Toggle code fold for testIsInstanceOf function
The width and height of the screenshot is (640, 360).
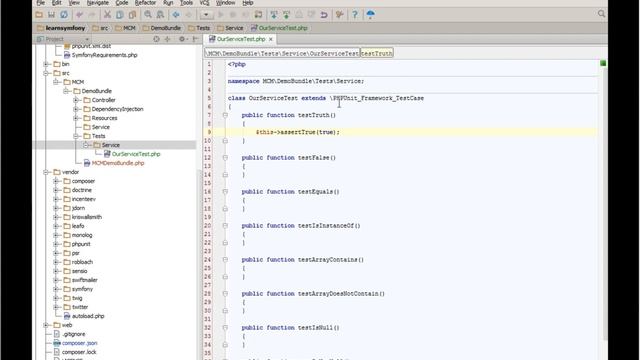click(x=225, y=226)
